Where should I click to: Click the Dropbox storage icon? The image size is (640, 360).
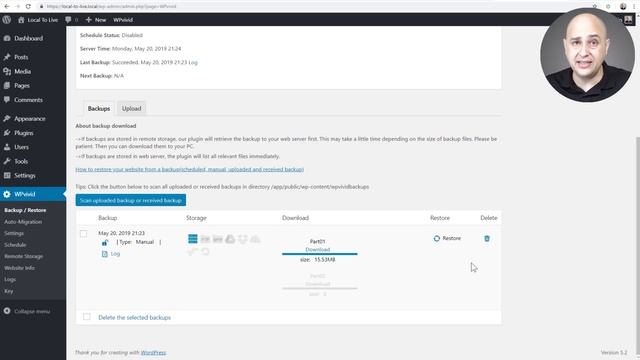pyautogui.click(x=243, y=239)
